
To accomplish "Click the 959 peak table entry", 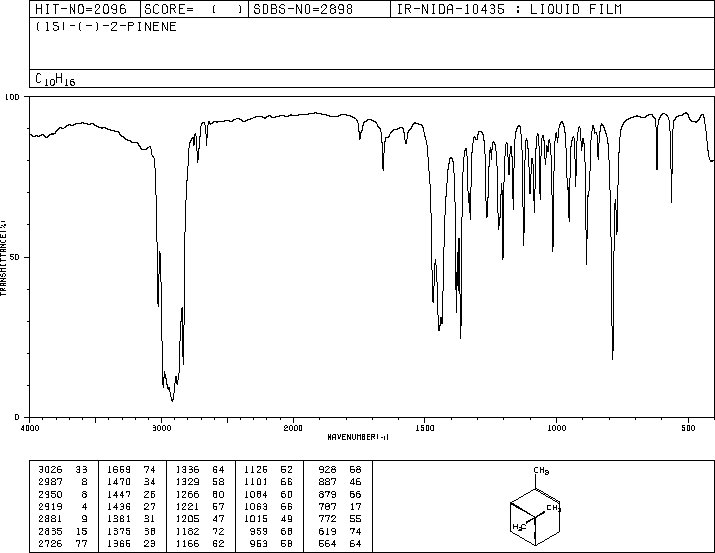I will [x=272, y=532].
